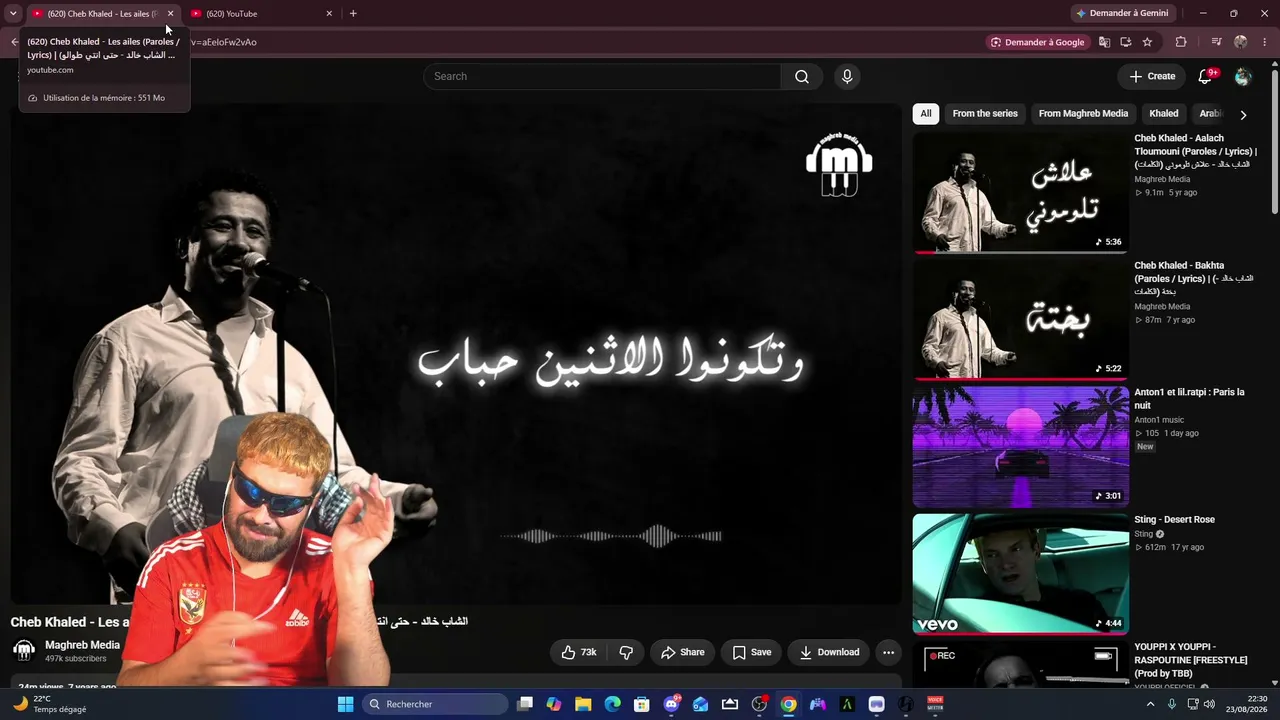
Task: Like the video with thumbs up
Action: click(x=579, y=652)
